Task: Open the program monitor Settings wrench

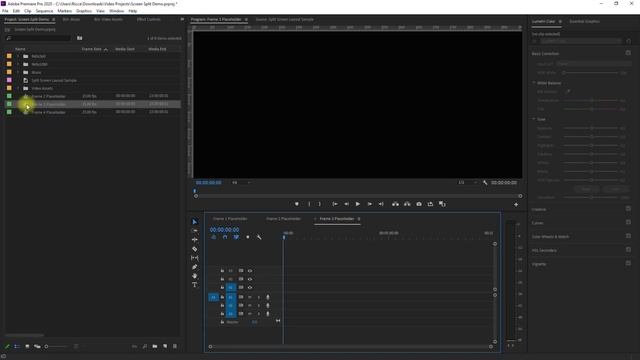Action: coord(485,183)
